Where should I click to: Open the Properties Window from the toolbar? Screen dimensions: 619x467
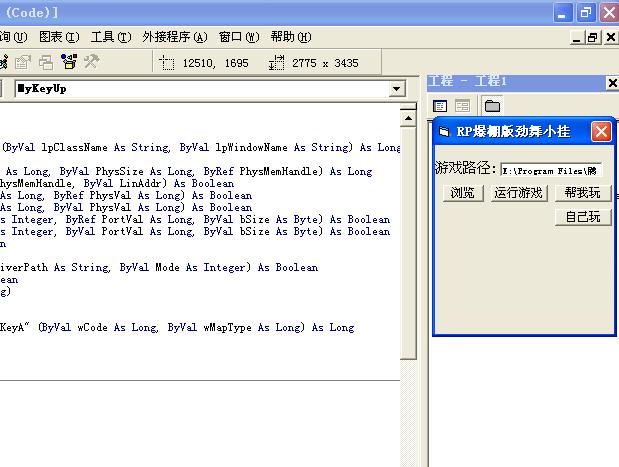tap(25, 62)
